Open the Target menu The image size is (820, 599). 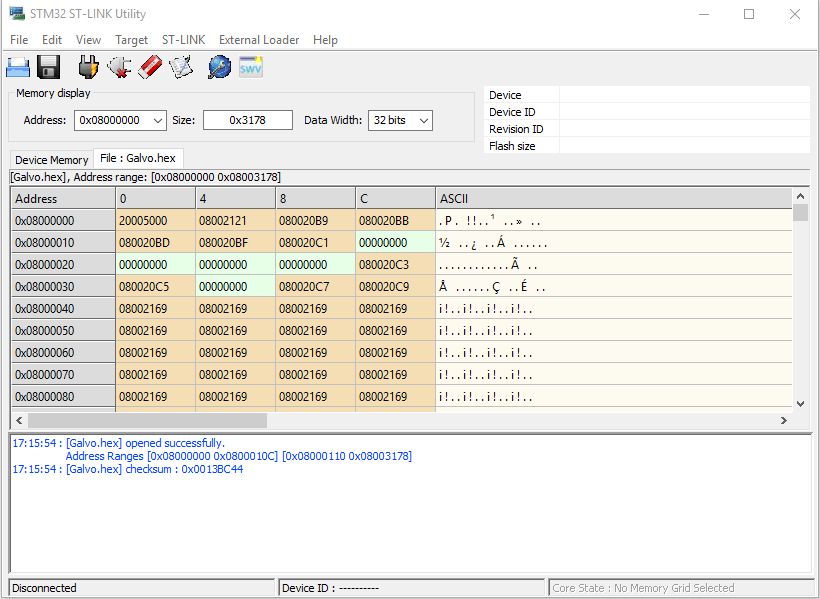131,40
